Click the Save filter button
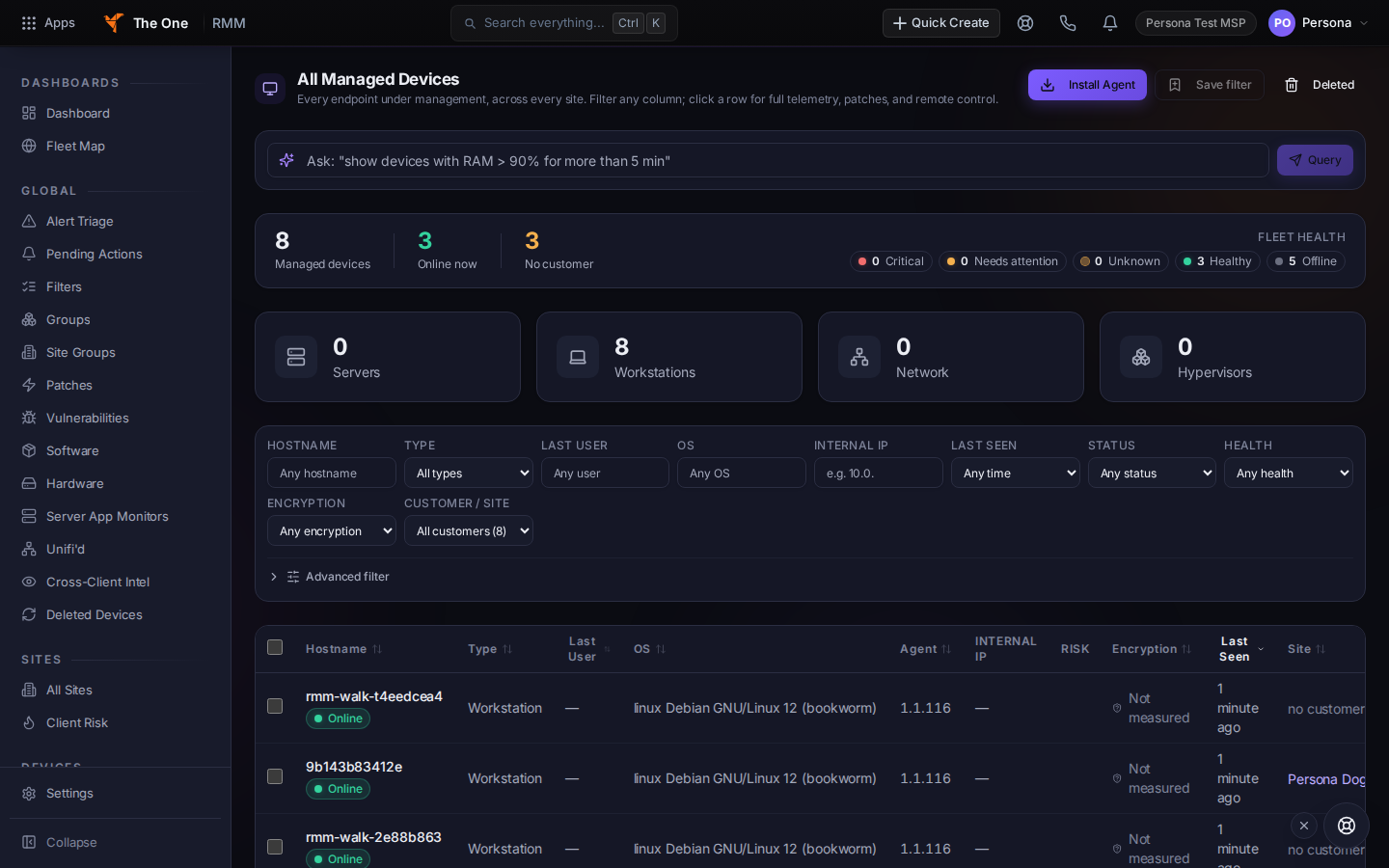The image size is (1389, 868). (1210, 85)
